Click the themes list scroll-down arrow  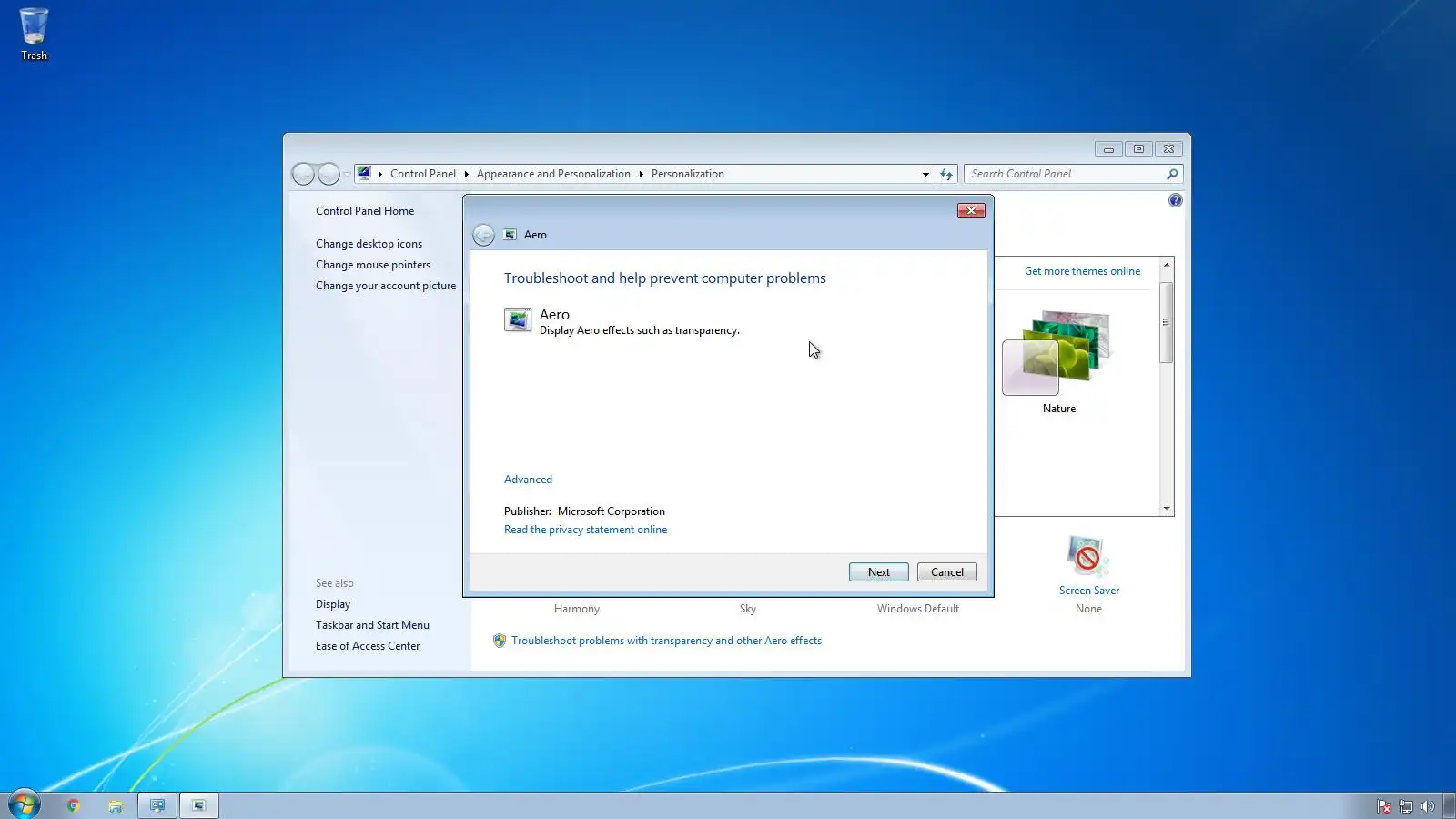pyautogui.click(x=1166, y=509)
